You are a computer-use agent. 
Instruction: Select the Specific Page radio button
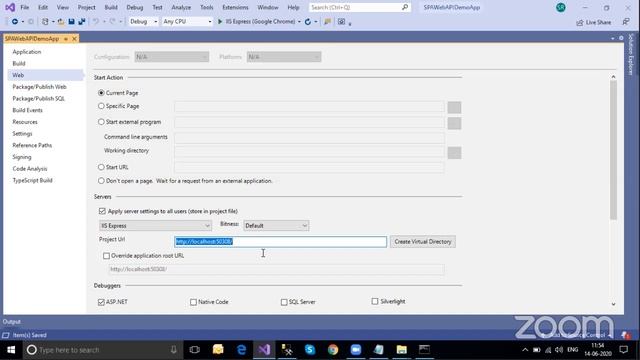click(x=101, y=106)
